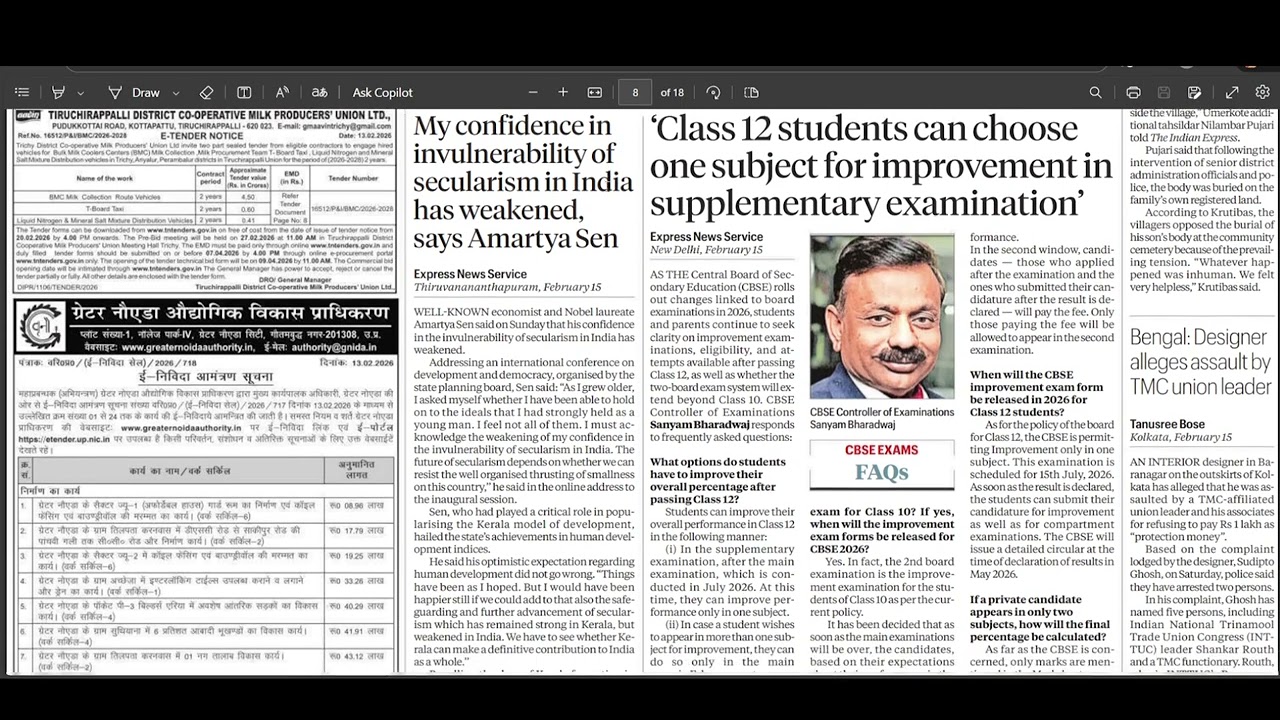
Task: Open the table of contents sidebar
Action: [x=22, y=92]
